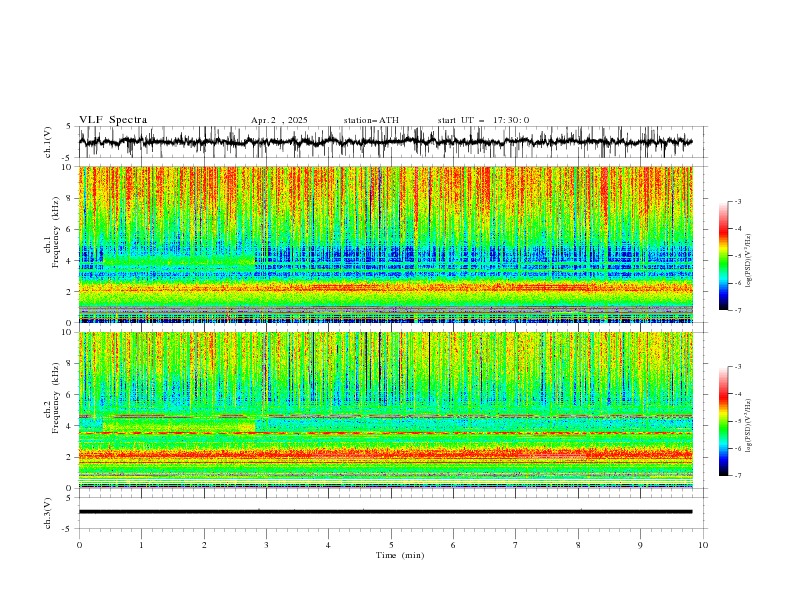The image size is (792, 612).
Task: Click the color scale bar beside ch.1 spectrogram
Action: pos(724,256)
